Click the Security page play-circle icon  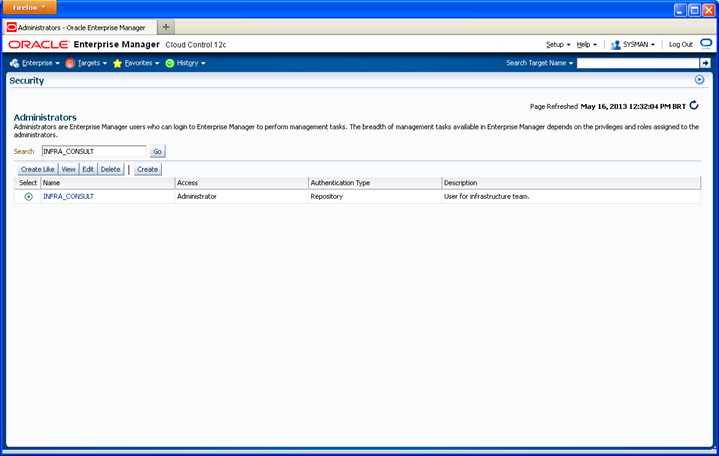point(699,79)
